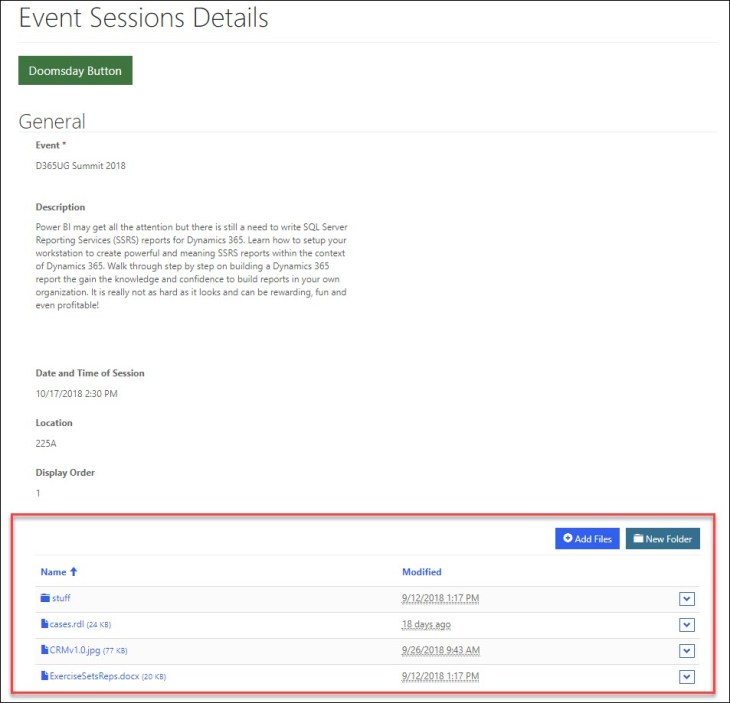Click the Event value 'D365UG Summit 2018'
The height and width of the screenshot is (703, 730).
coord(81,166)
